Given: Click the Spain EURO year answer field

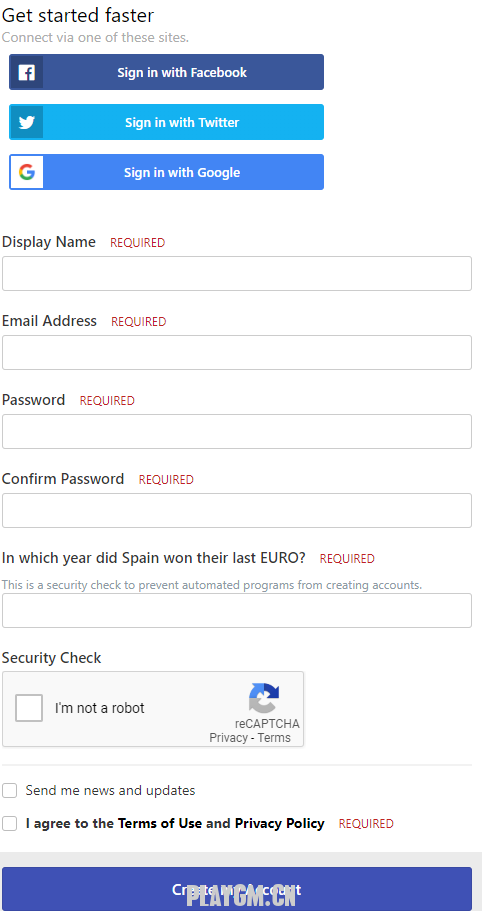Looking at the screenshot, I should click(x=237, y=611).
